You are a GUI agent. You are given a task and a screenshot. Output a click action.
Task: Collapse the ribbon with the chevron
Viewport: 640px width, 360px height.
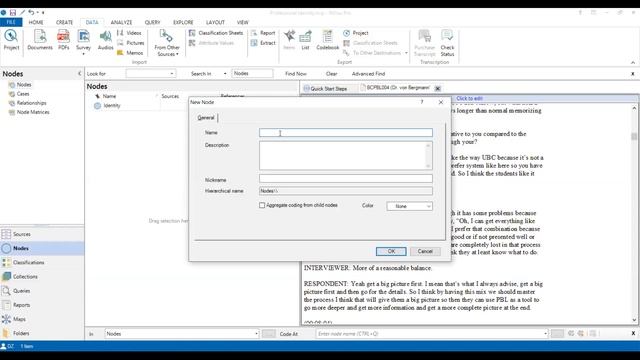(x=633, y=62)
